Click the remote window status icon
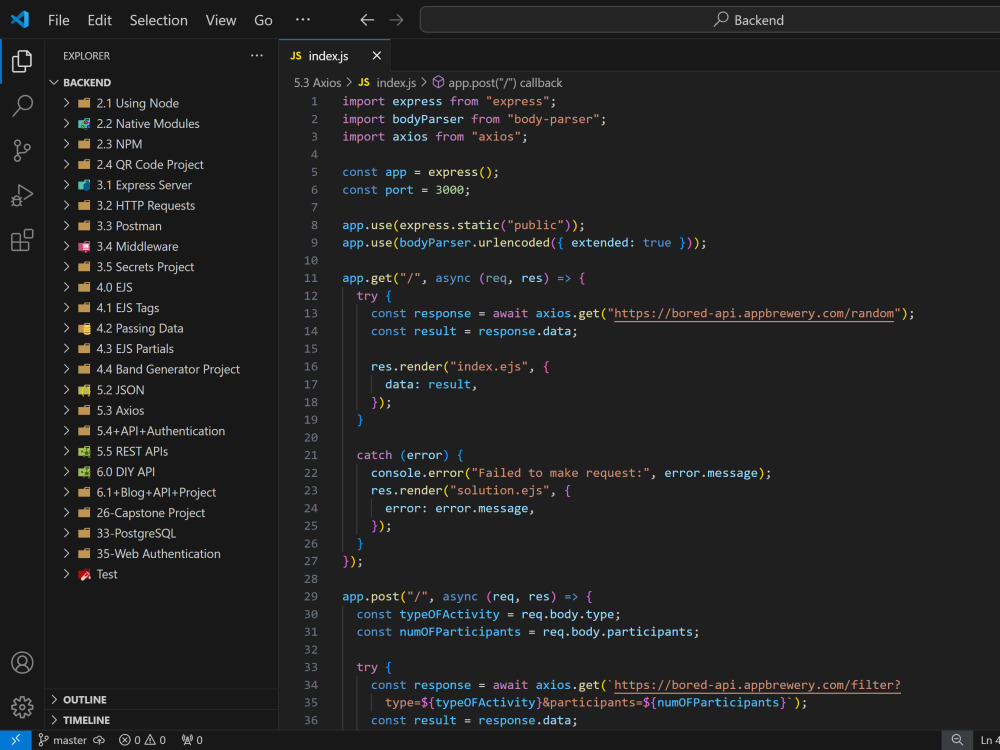Image resolution: width=1000 pixels, height=750 pixels. [15, 740]
